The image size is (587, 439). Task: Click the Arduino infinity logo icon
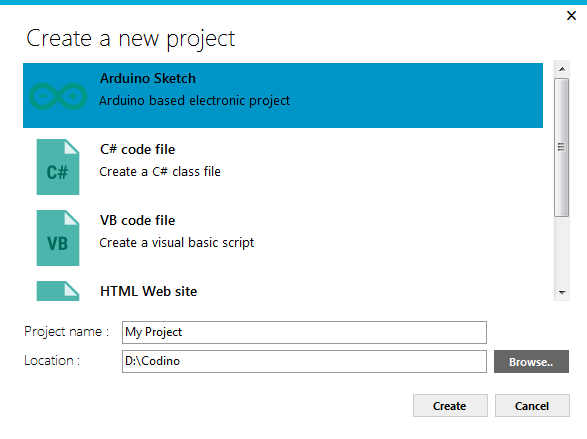58,96
